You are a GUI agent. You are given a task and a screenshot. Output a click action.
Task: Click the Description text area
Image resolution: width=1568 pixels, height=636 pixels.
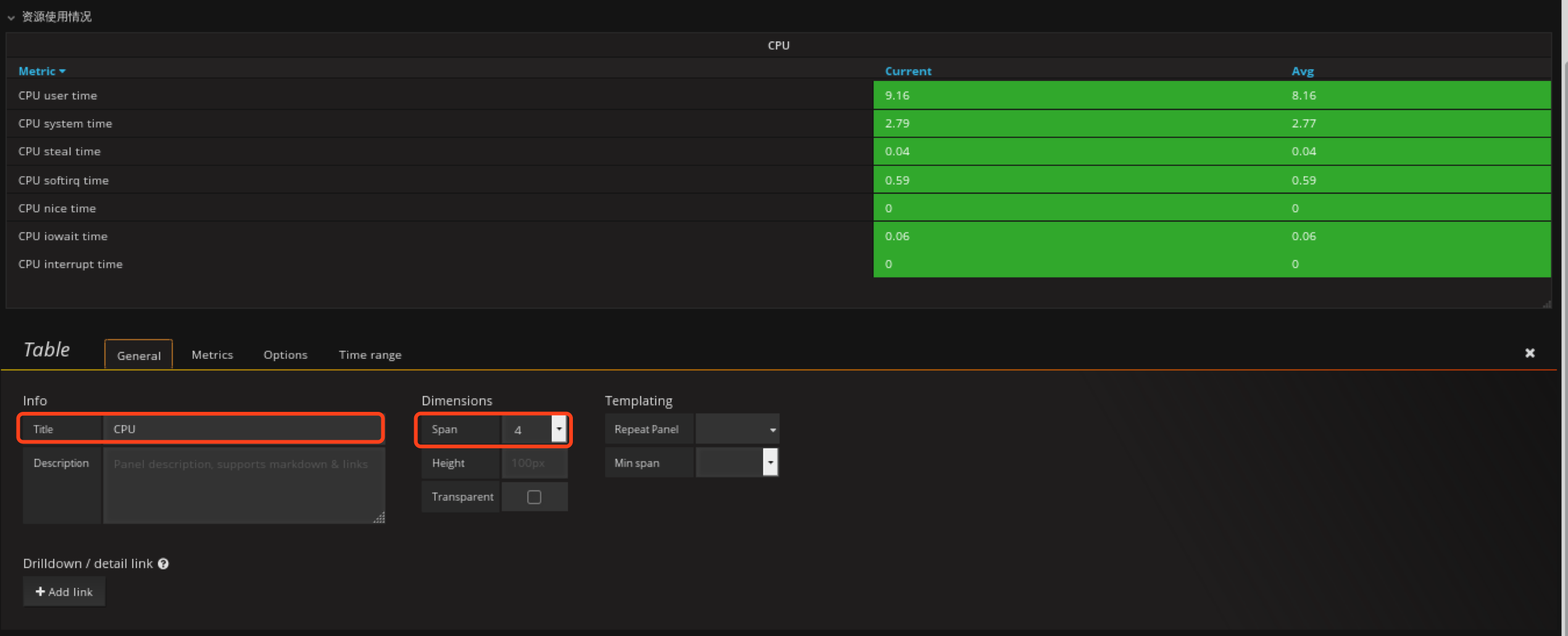point(243,486)
